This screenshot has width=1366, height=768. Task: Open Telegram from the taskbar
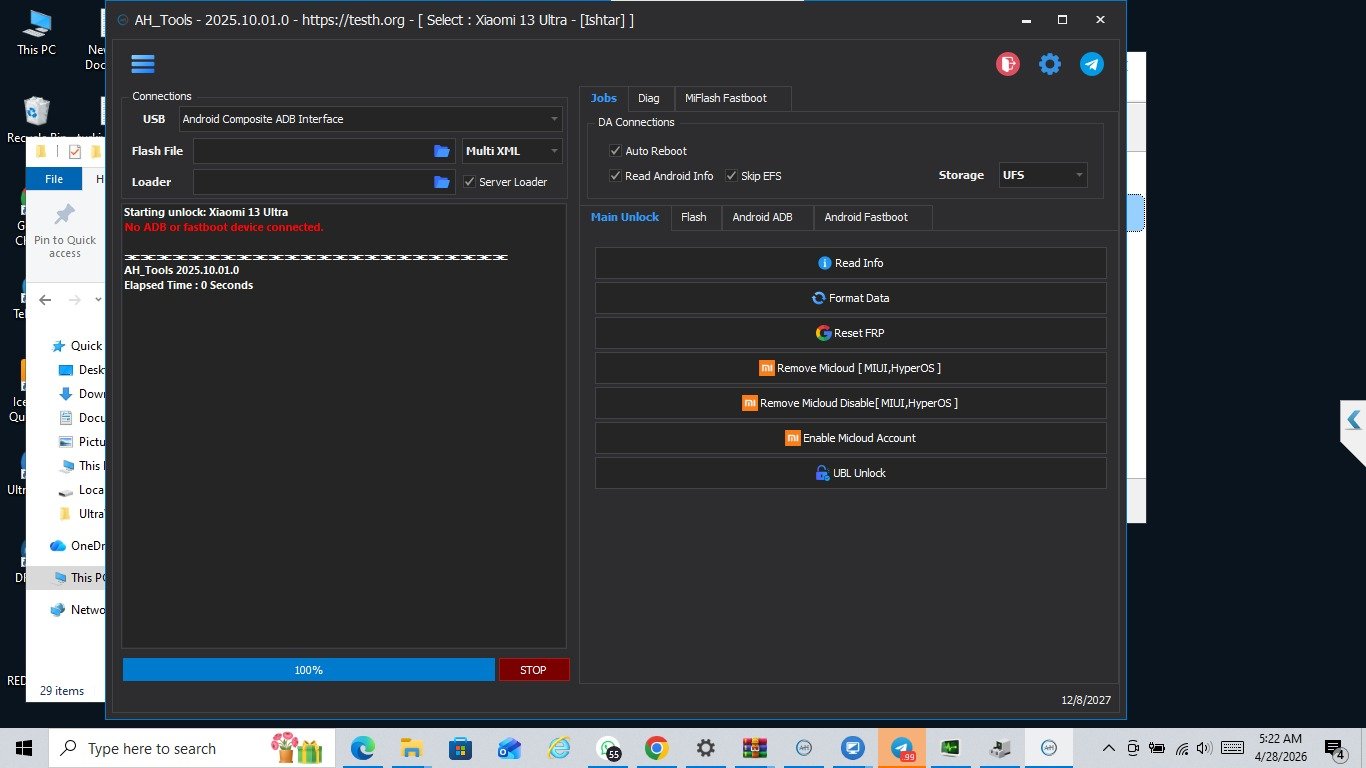(x=902, y=748)
